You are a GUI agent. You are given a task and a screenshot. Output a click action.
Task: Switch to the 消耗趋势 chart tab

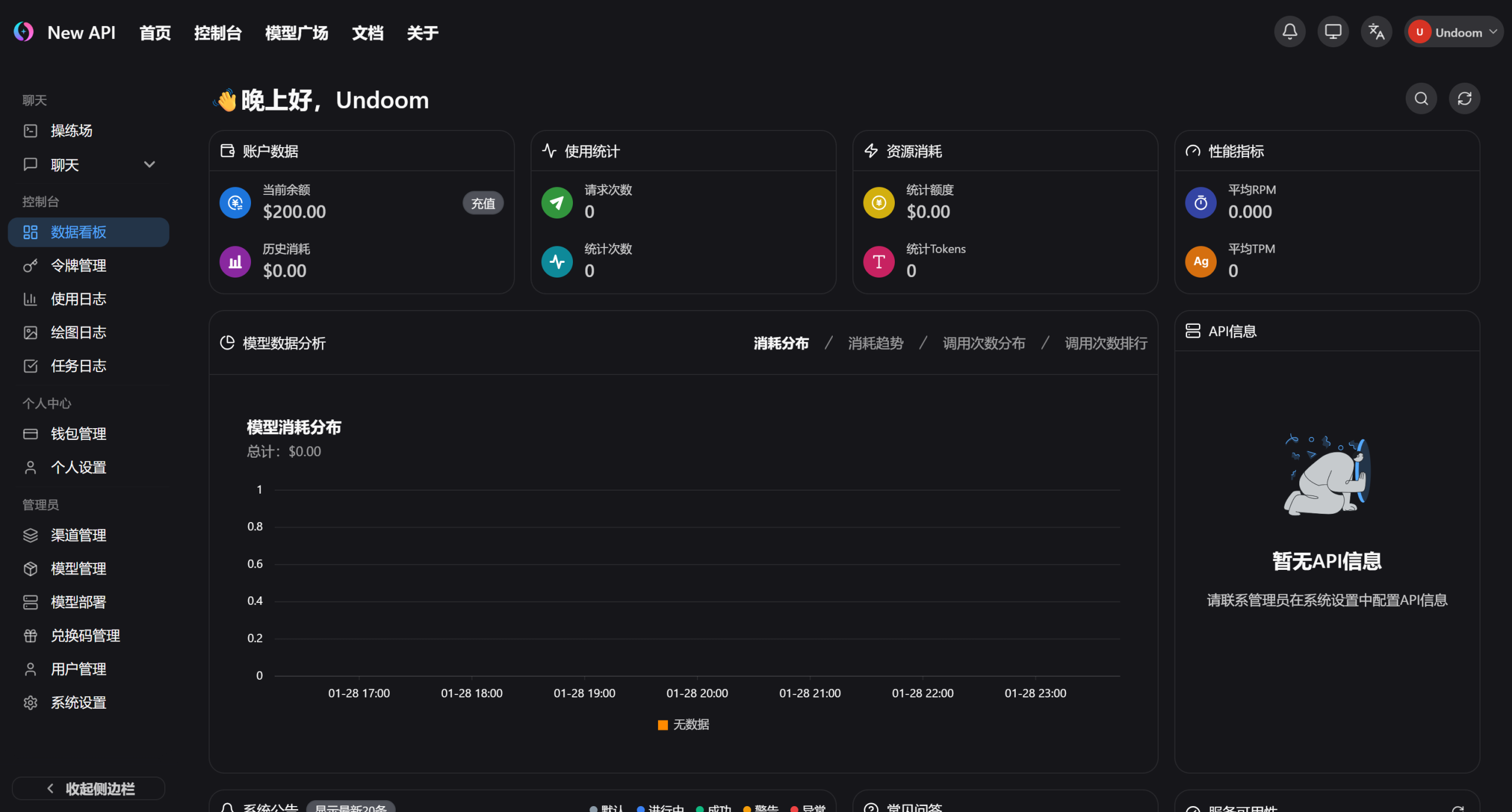875,343
